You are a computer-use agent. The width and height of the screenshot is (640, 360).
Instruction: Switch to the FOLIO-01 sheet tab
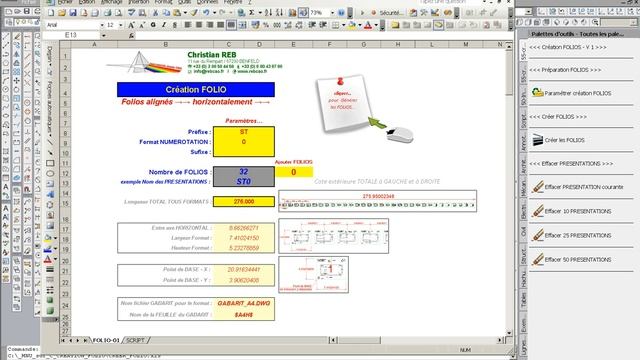coord(106,340)
